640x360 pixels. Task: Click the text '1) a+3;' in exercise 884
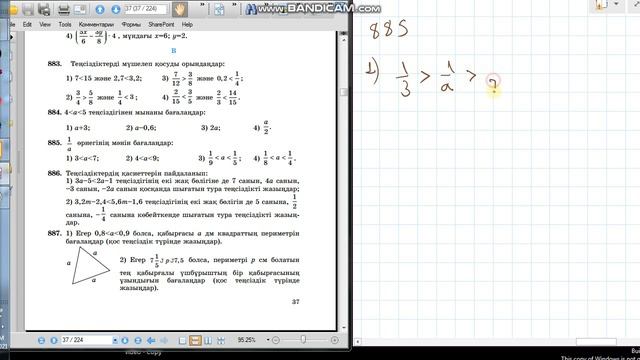coord(78,128)
